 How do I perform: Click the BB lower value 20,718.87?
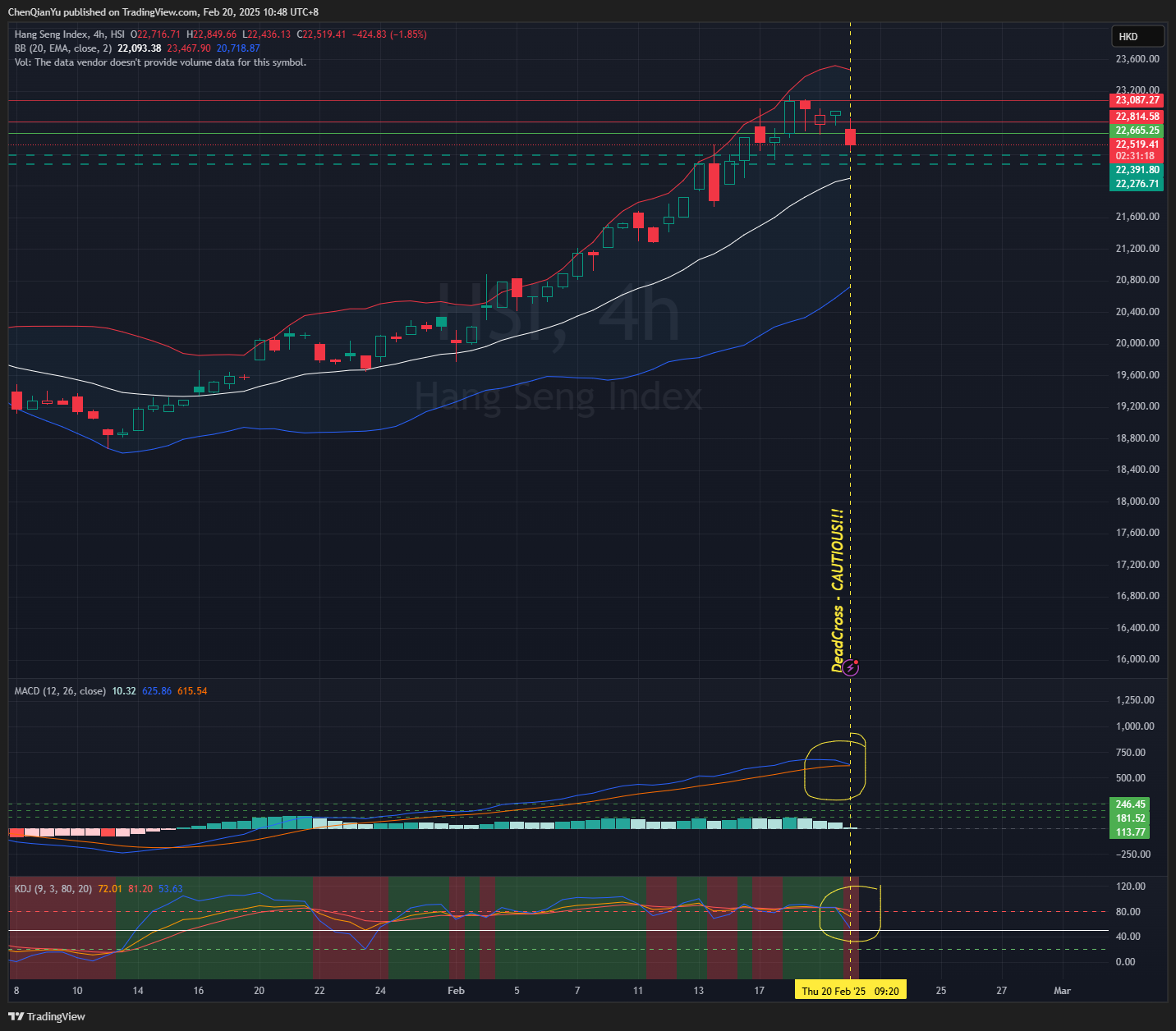[x=238, y=48]
